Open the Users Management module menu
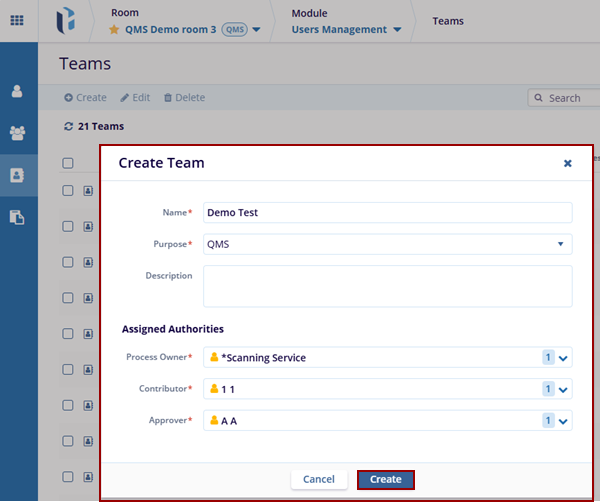This screenshot has width=600, height=502. click(x=346, y=30)
